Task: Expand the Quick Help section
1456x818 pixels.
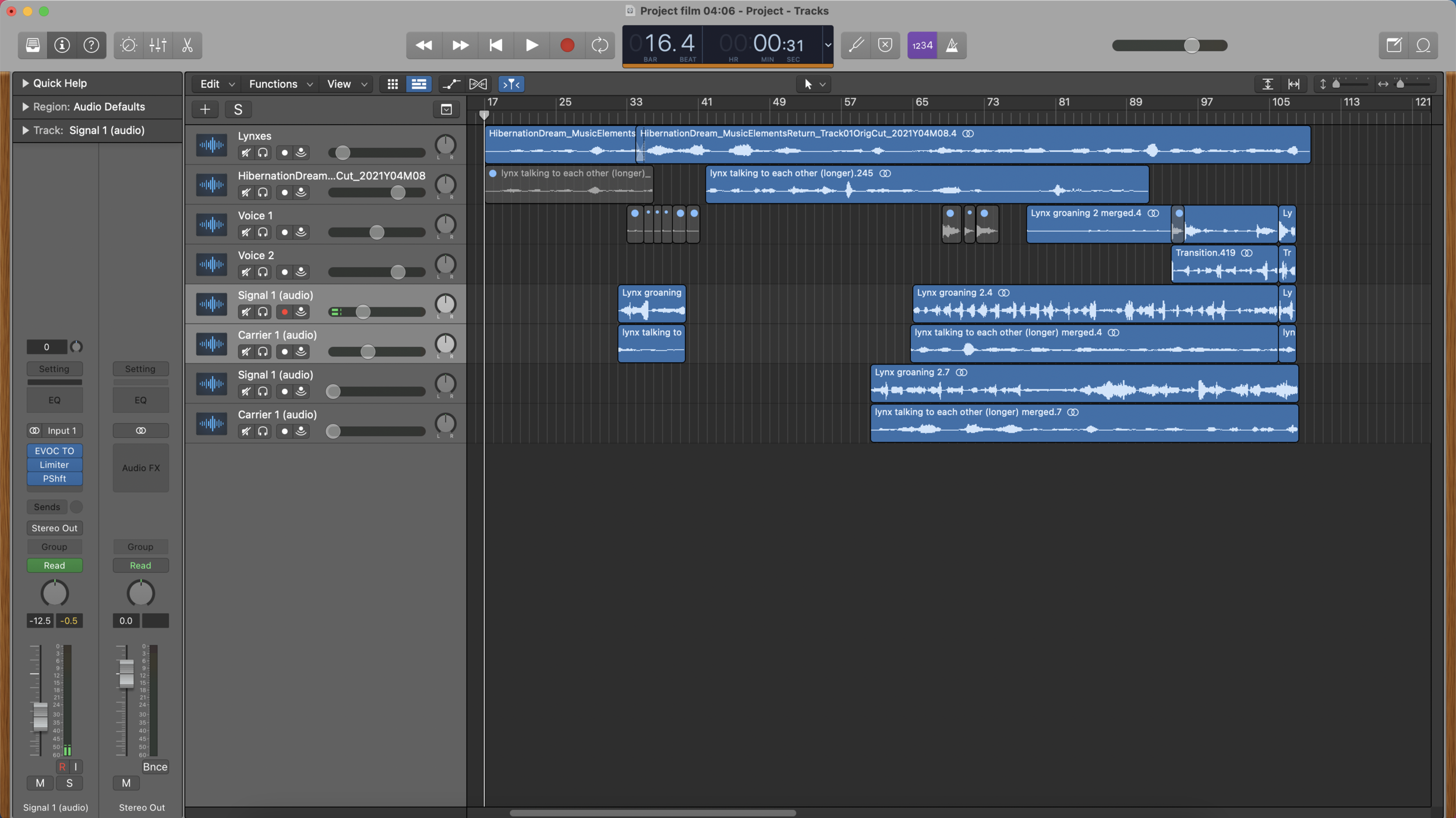Action: [25, 83]
